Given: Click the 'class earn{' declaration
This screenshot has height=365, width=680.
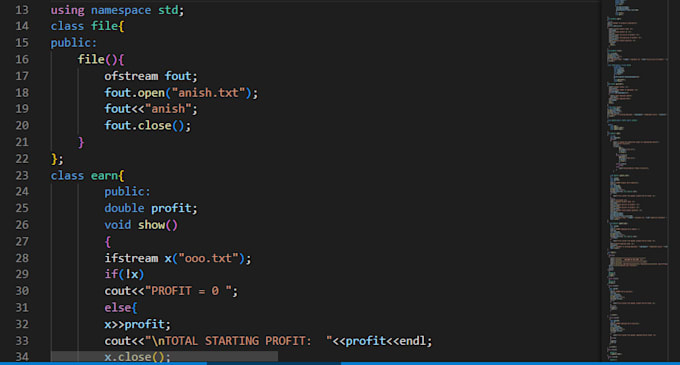Looking at the screenshot, I should (87, 176).
